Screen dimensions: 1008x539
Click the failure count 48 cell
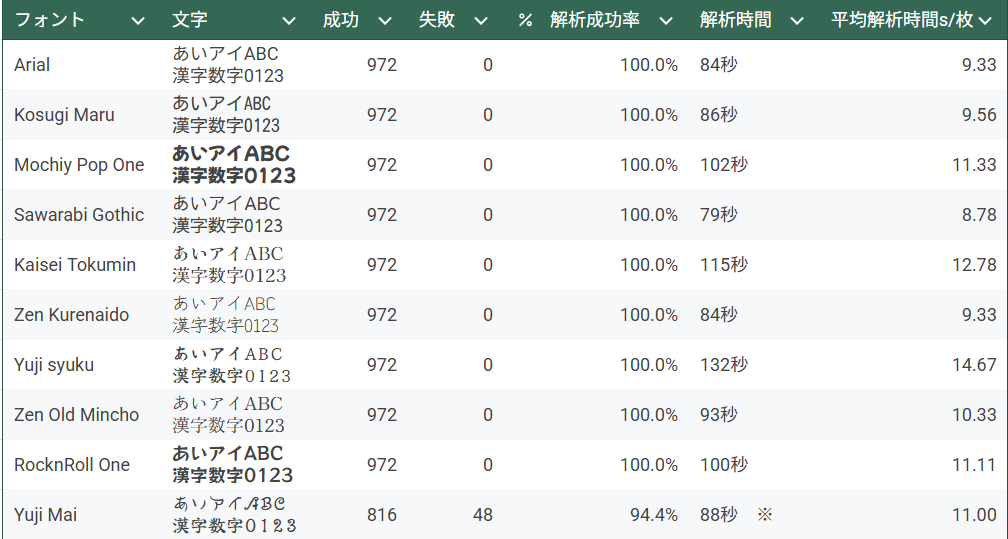(x=483, y=515)
